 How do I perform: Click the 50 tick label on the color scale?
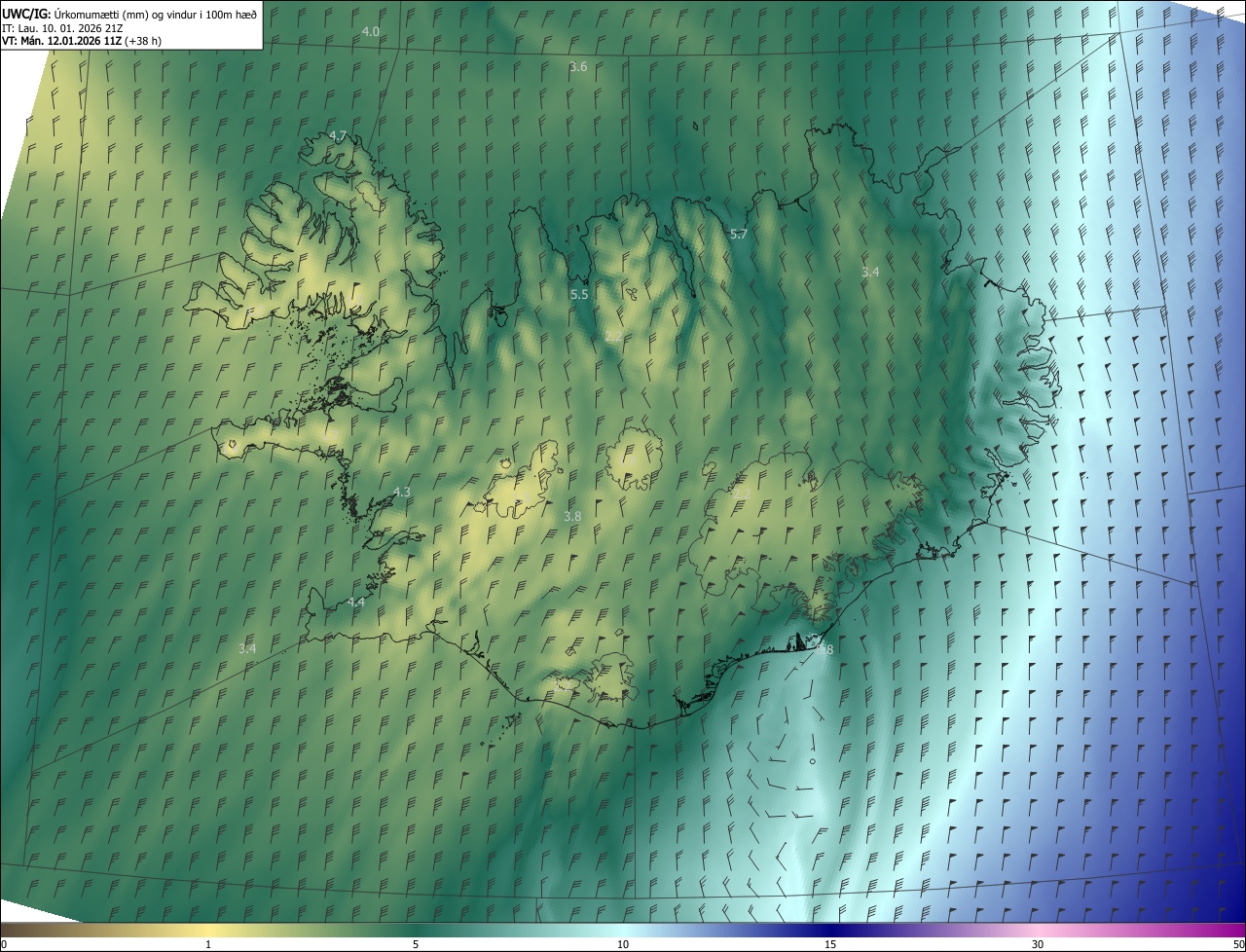click(1238, 944)
